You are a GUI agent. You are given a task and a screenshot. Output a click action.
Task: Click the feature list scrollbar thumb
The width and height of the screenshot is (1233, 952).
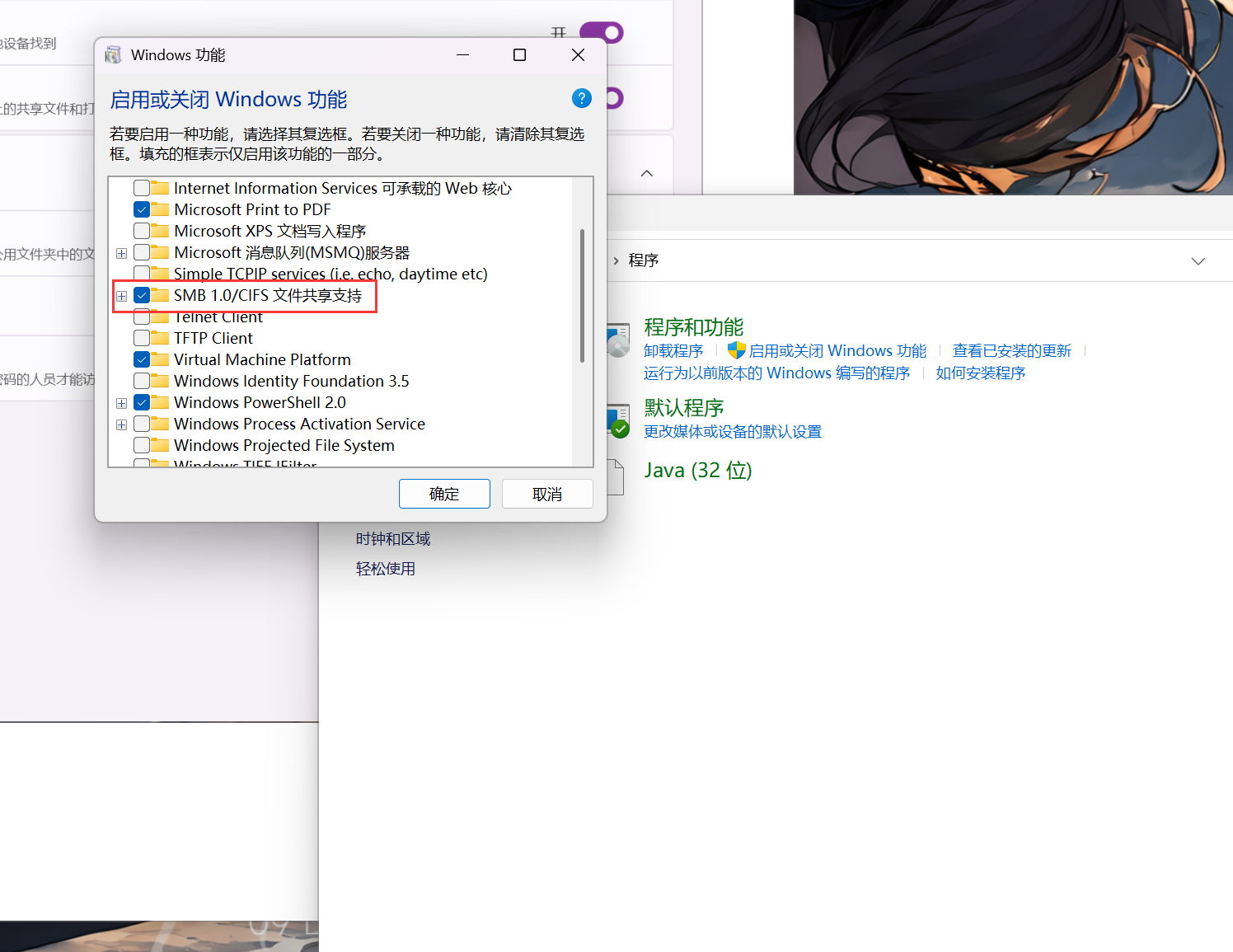coord(583,296)
